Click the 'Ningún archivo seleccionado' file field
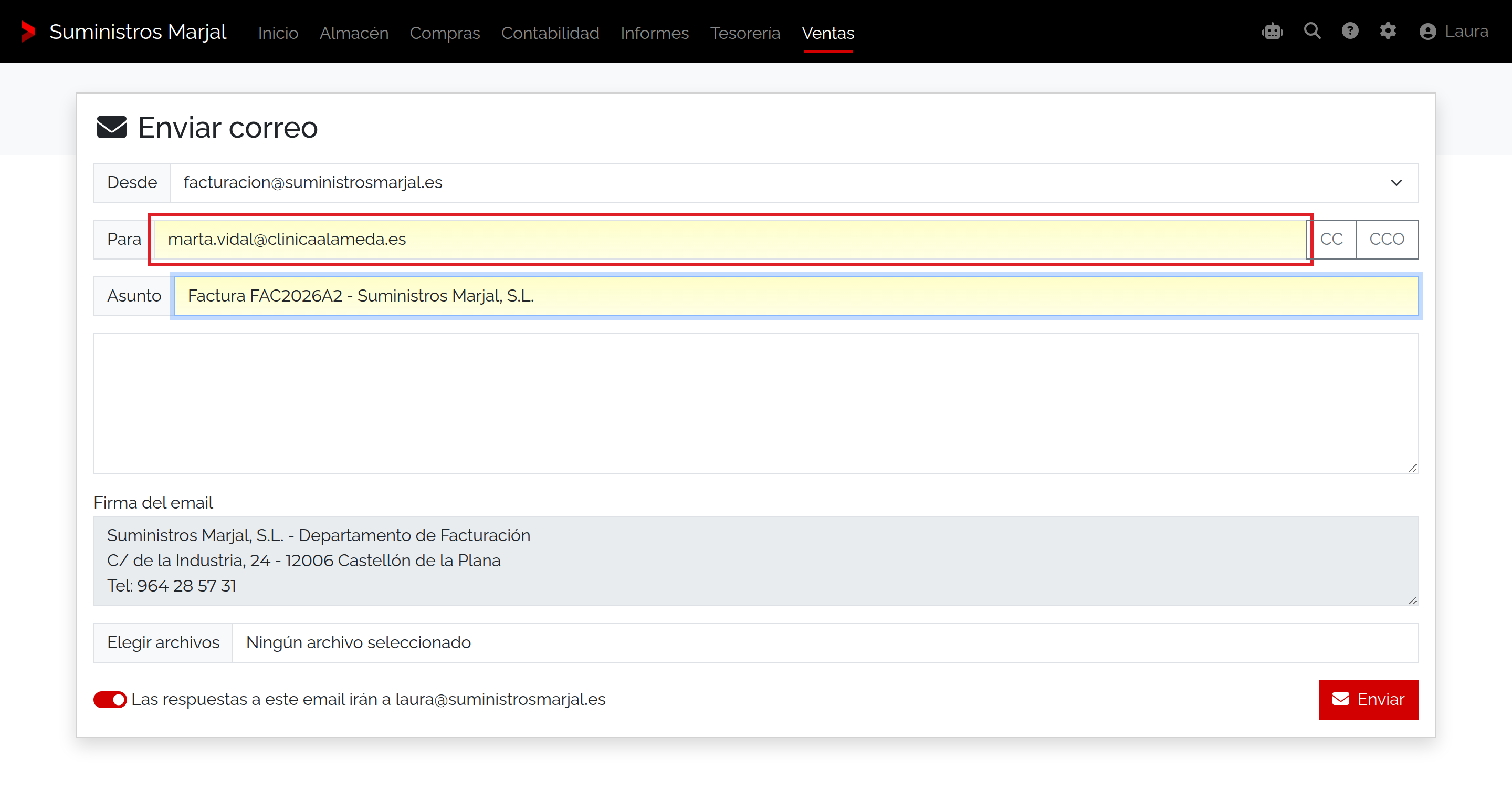The image size is (1512, 788). pyautogui.click(x=825, y=643)
